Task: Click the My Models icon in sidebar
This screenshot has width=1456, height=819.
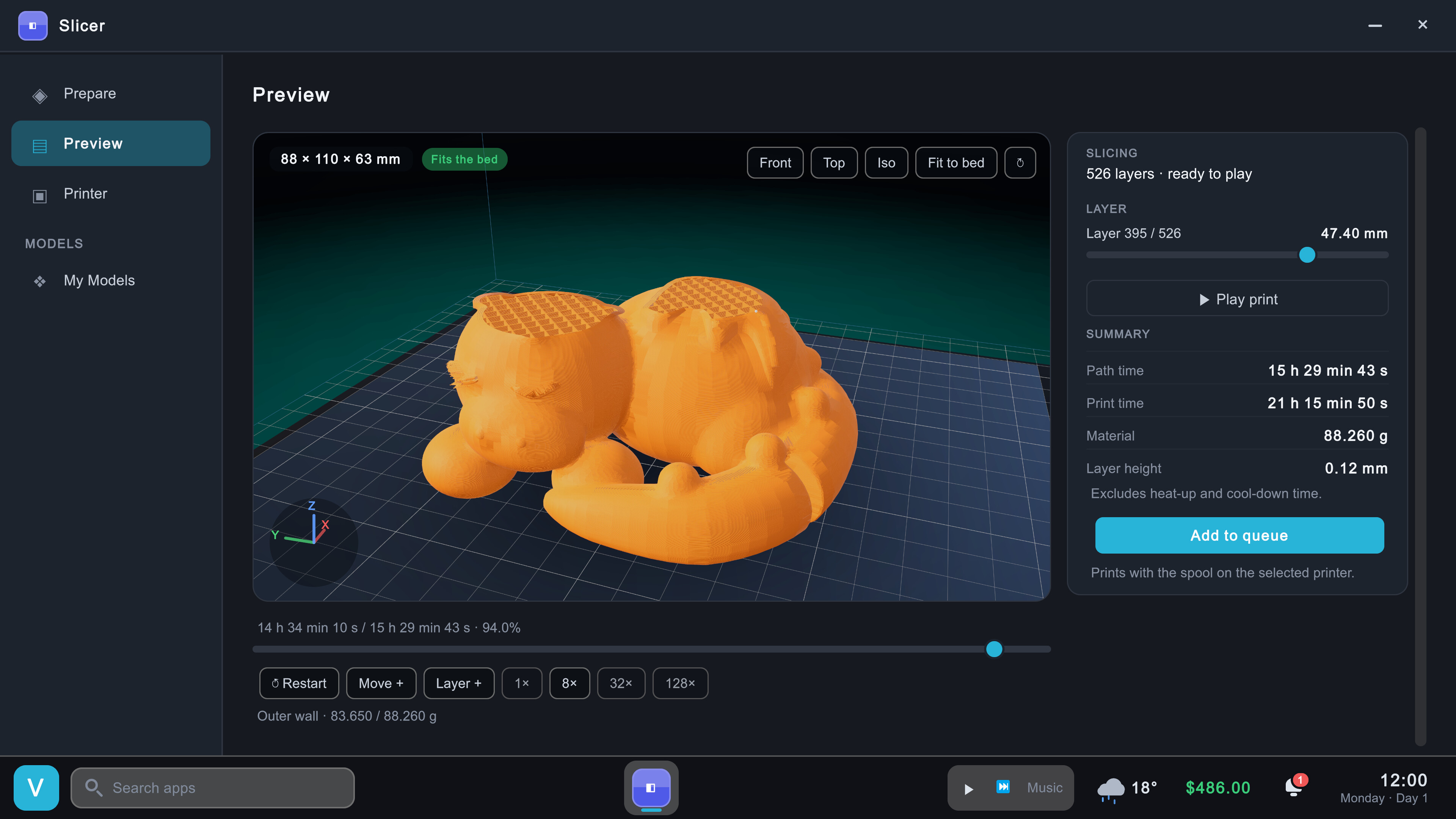Action: coord(39,281)
